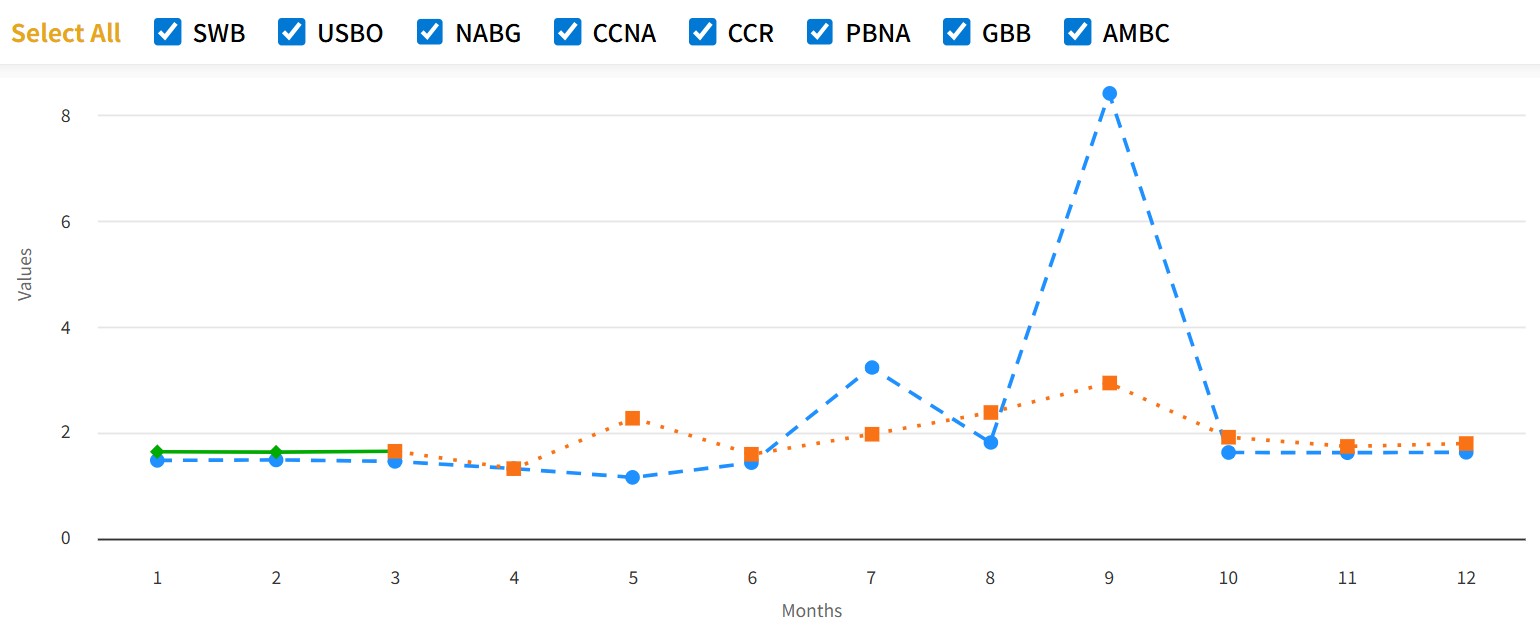This screenshot has height=633, width=1540.
Task: Click the blue peak point at month 9
Action: [1109, 94]
